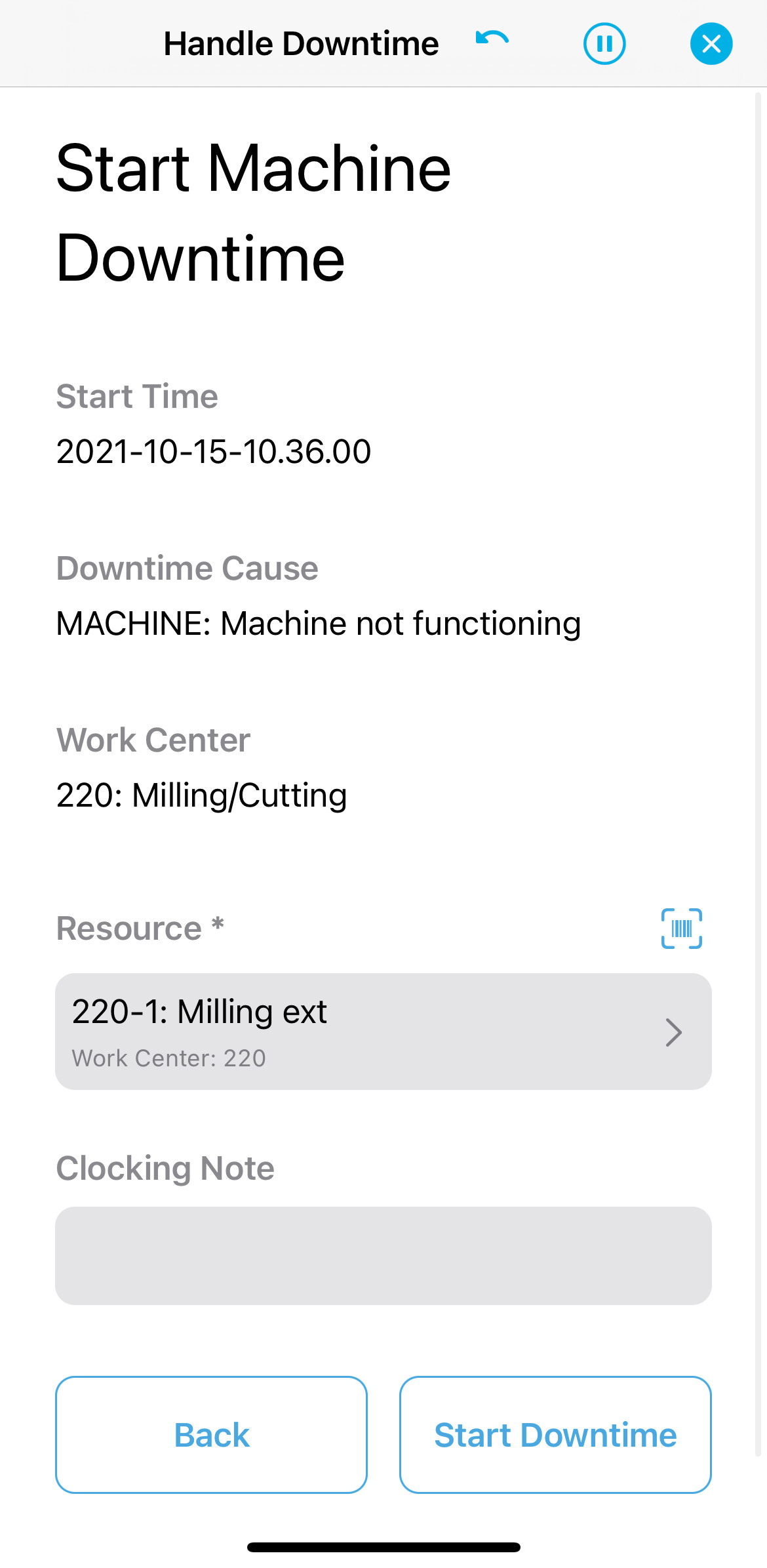Tap the MACHINE: Machine not functioning cause

click(x=319, y=624)
